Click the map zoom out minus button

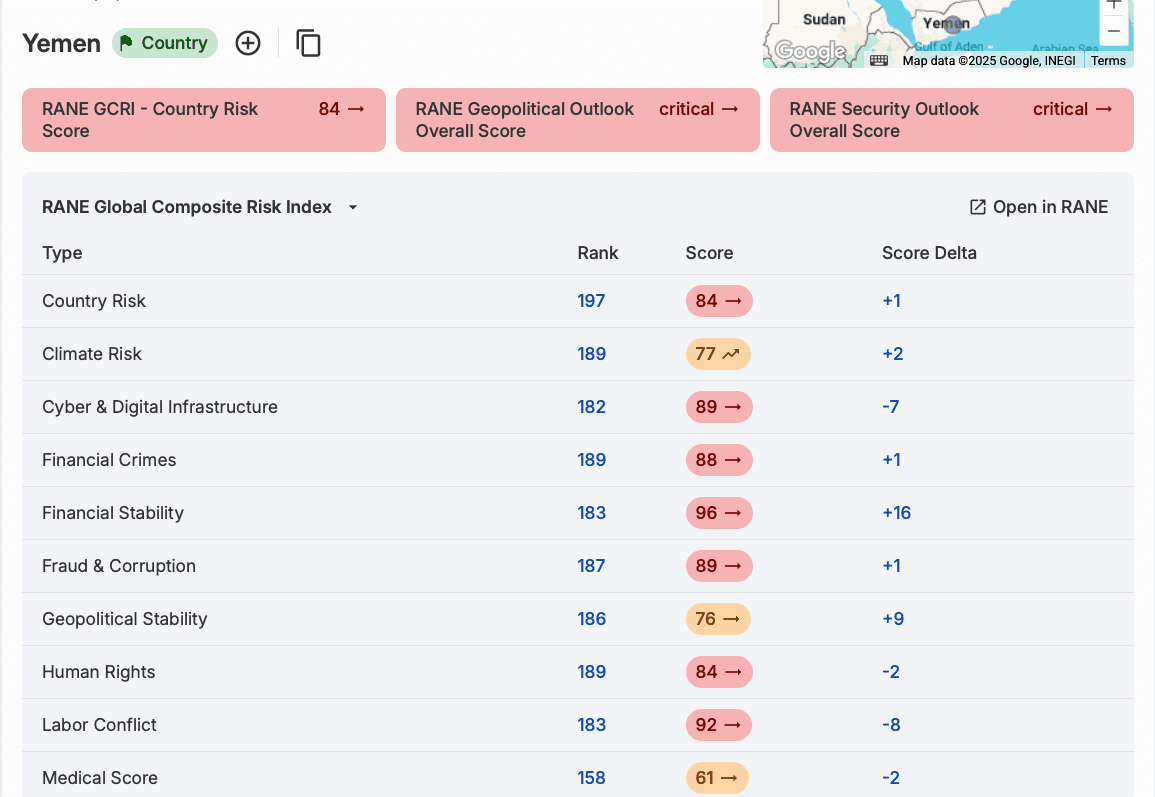click(x=1114, y=31)
